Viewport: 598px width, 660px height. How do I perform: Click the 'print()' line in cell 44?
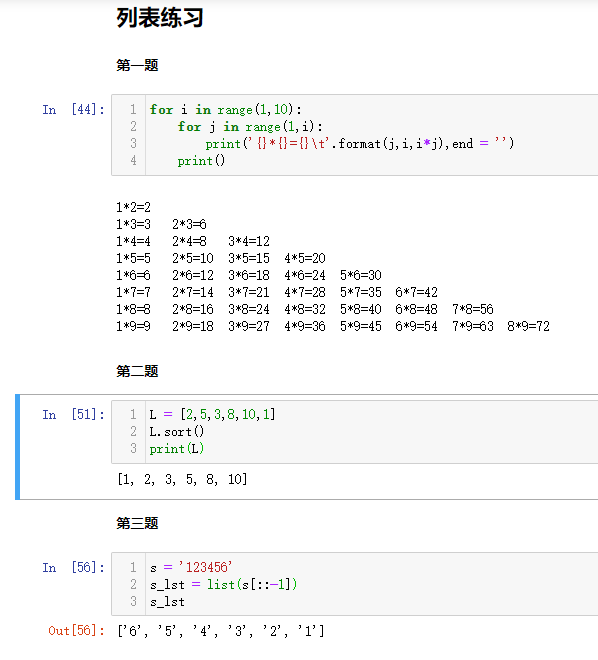(x=201, y=161)
